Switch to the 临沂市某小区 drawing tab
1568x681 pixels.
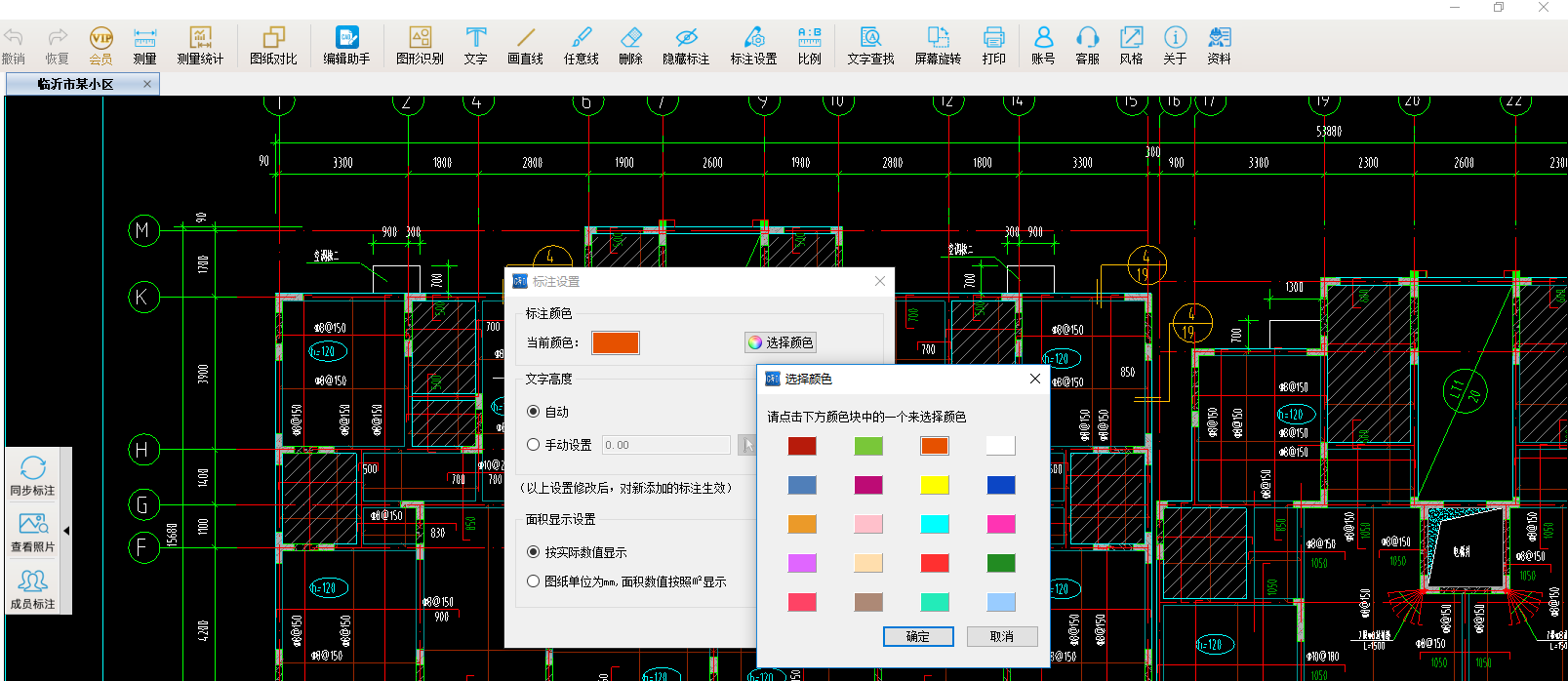(x=76, y=85)
